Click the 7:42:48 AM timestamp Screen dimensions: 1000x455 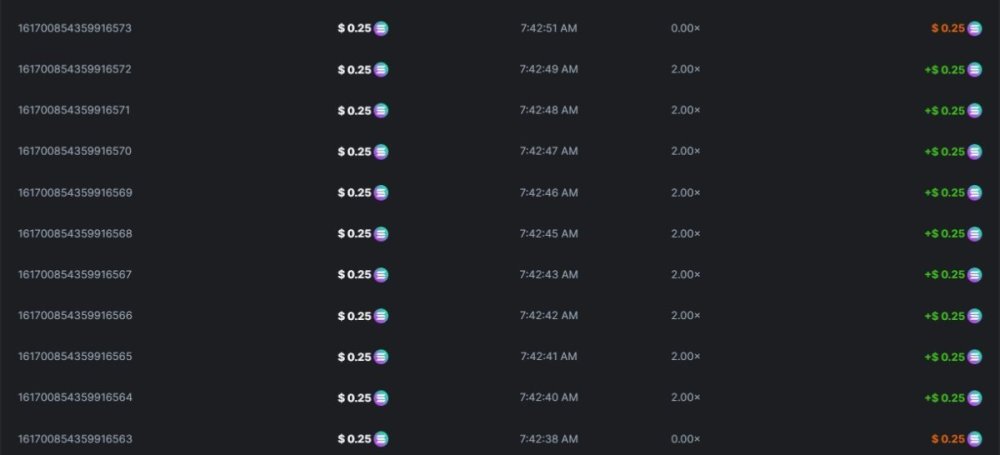(549, 110)
